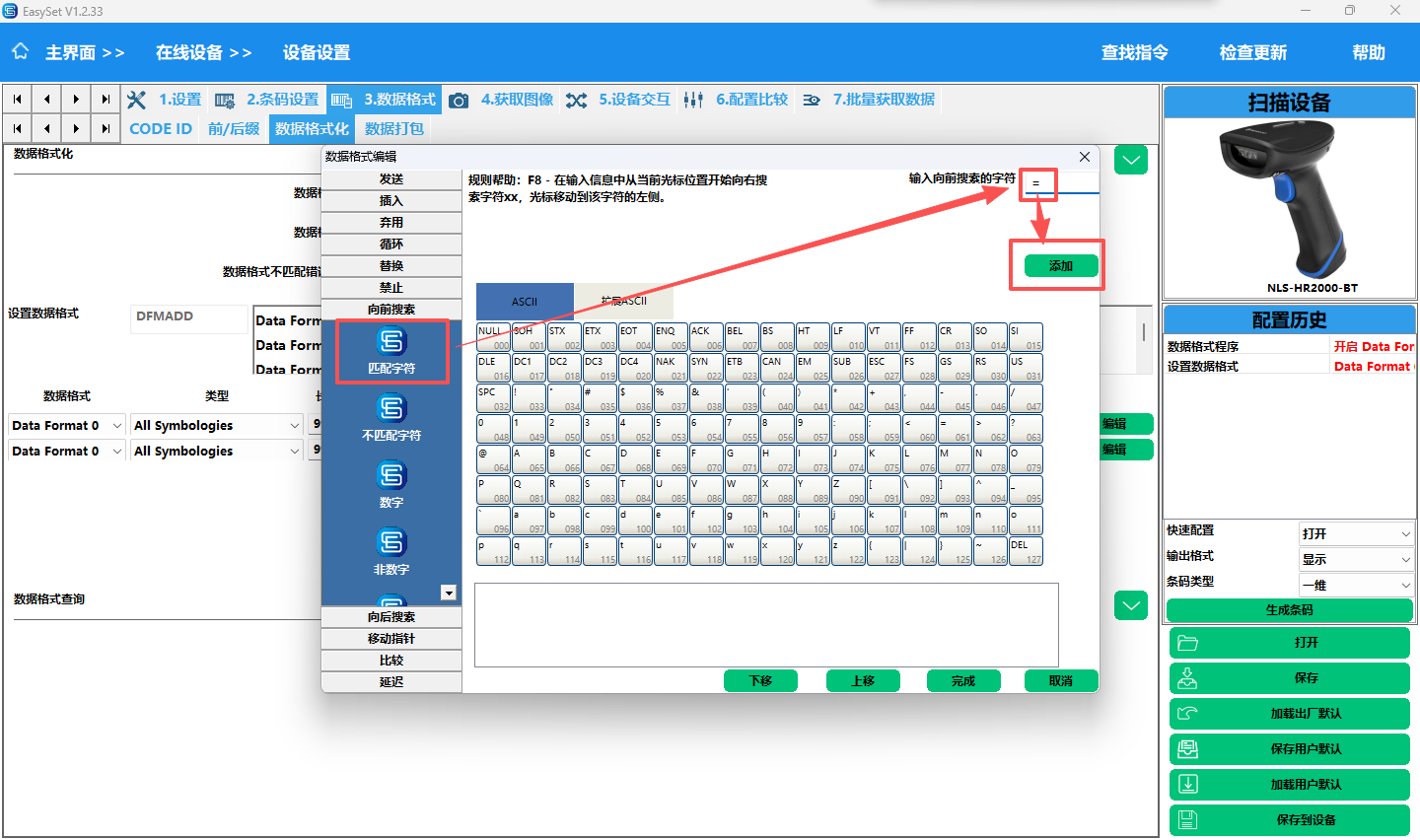Select the 不匹配字符 icon
1420x840 pixels.
coord(391,409)
